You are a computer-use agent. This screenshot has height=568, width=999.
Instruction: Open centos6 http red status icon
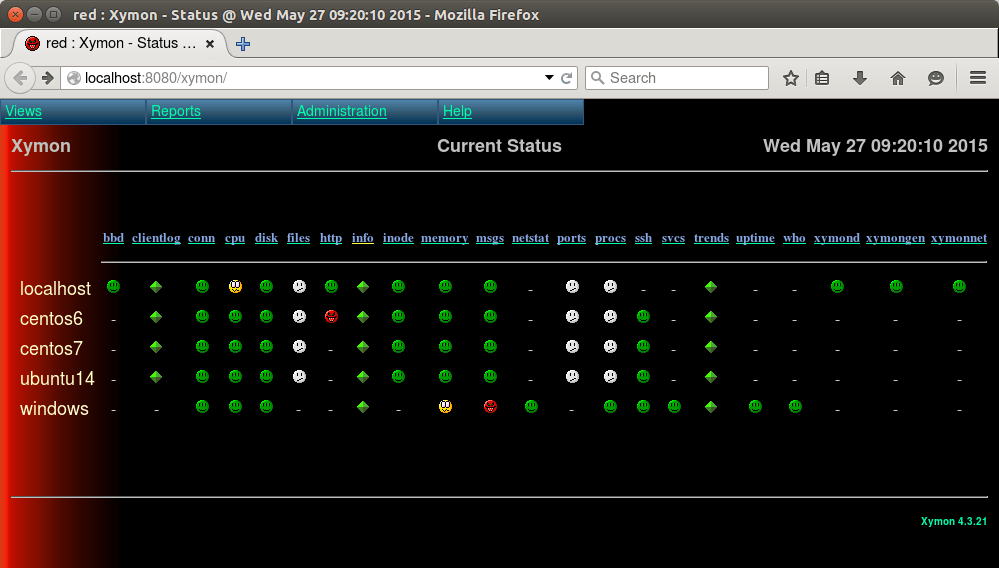pyautogui.click(x=331, y=316)
